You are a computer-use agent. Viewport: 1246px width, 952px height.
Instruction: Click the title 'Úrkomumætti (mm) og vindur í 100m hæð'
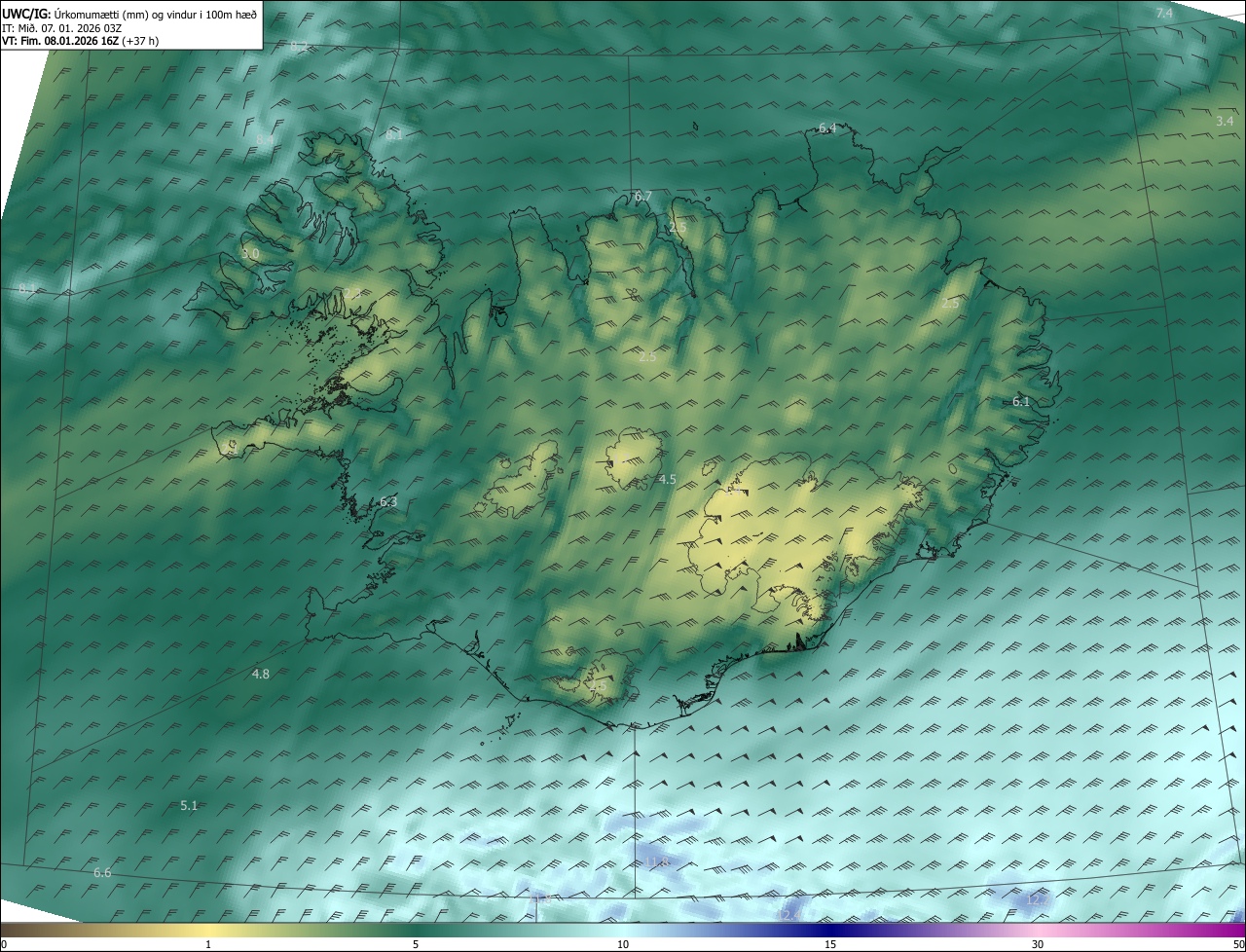[x=154, y=14]
